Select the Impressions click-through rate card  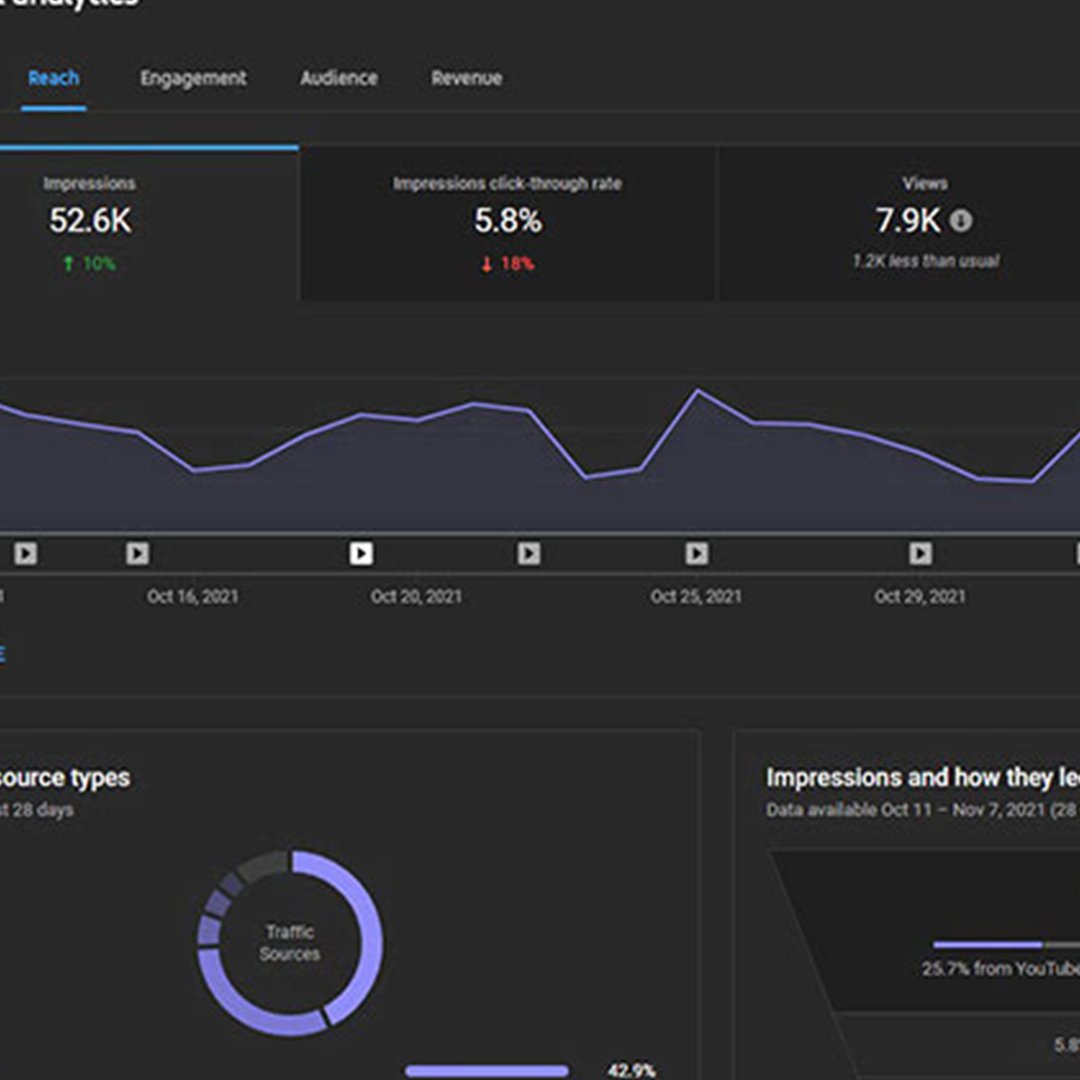coord(508,222)
